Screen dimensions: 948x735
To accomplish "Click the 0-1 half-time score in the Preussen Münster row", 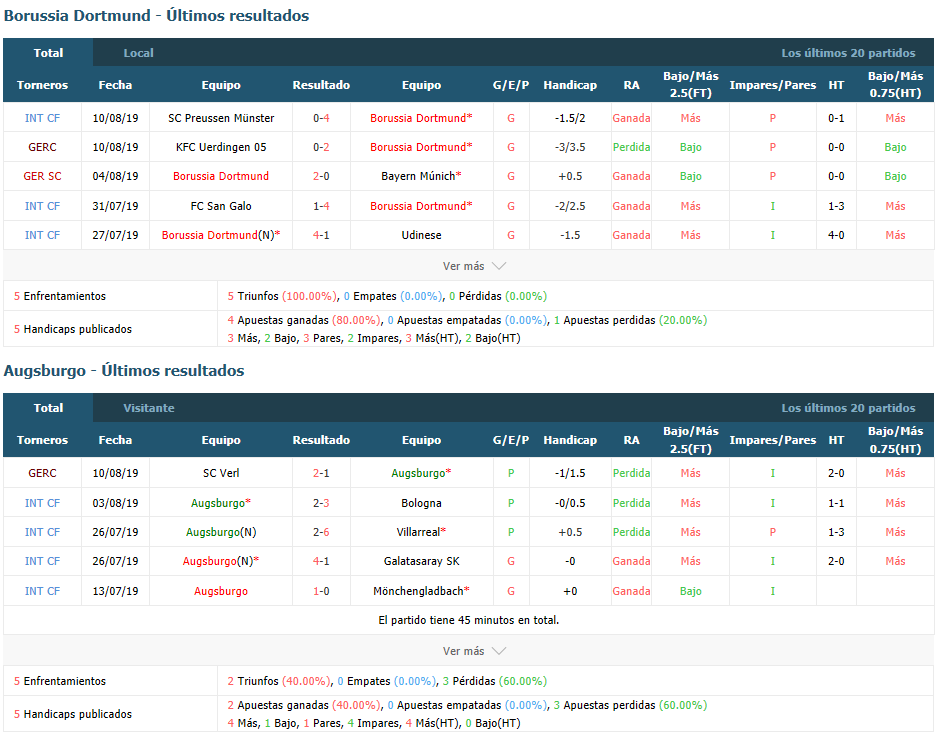I will 836,118.
